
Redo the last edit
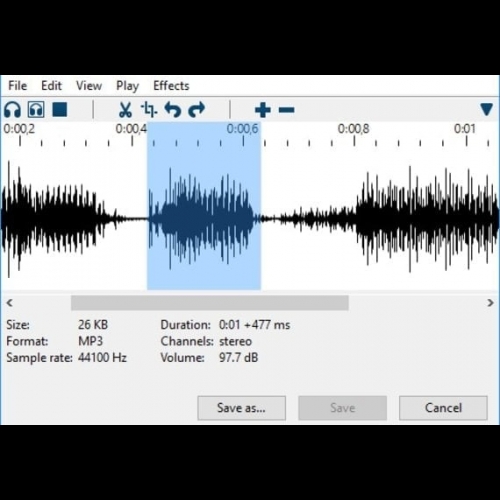[197, 110]
